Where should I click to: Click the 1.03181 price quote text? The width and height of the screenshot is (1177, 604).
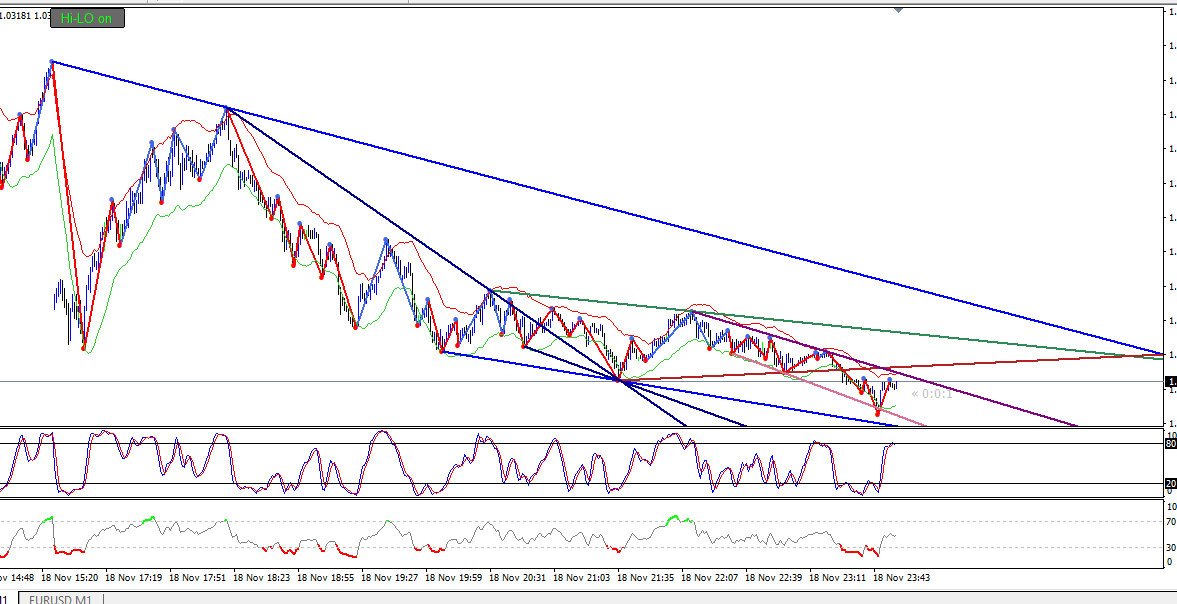coord(15,15)
